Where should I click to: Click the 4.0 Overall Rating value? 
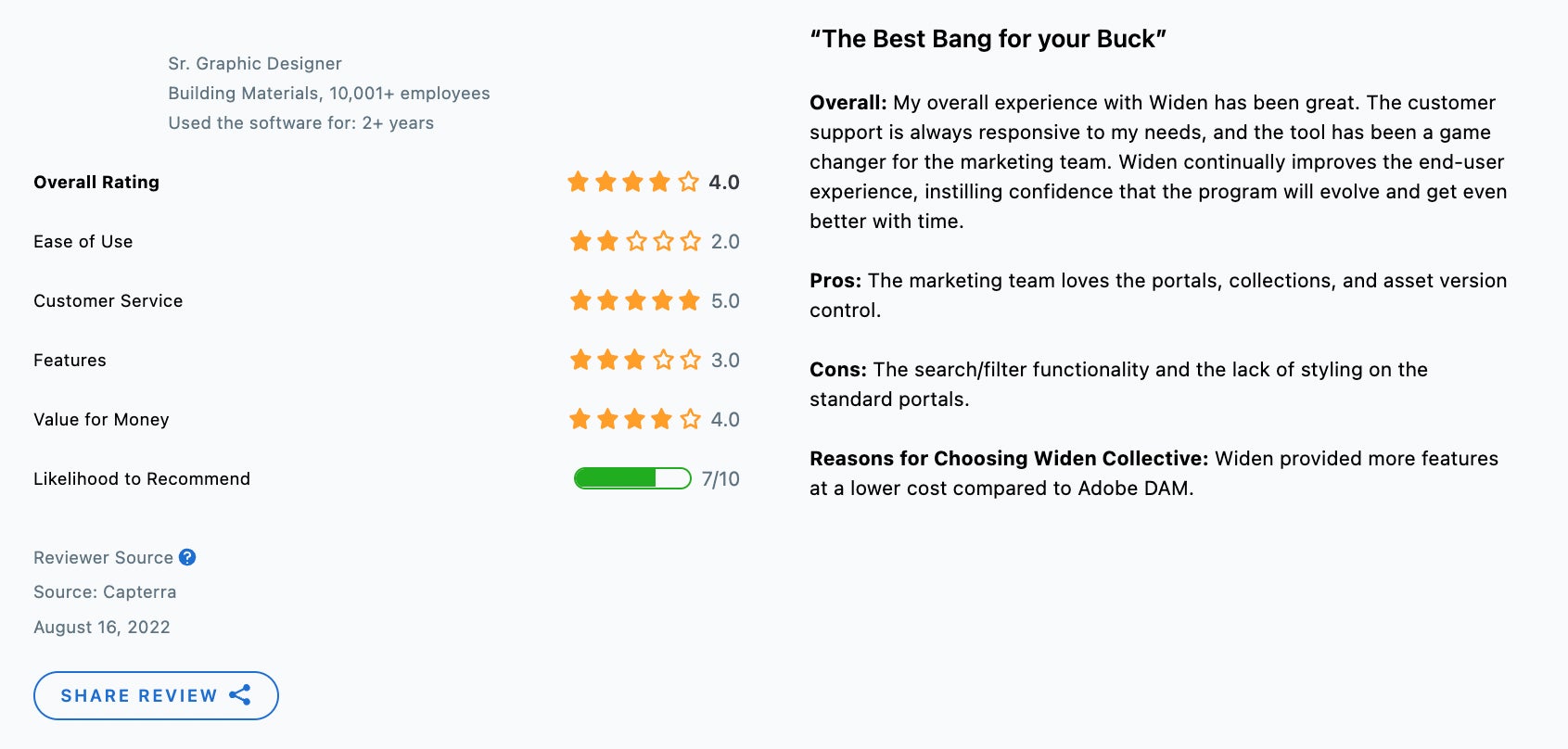point(724,182)
